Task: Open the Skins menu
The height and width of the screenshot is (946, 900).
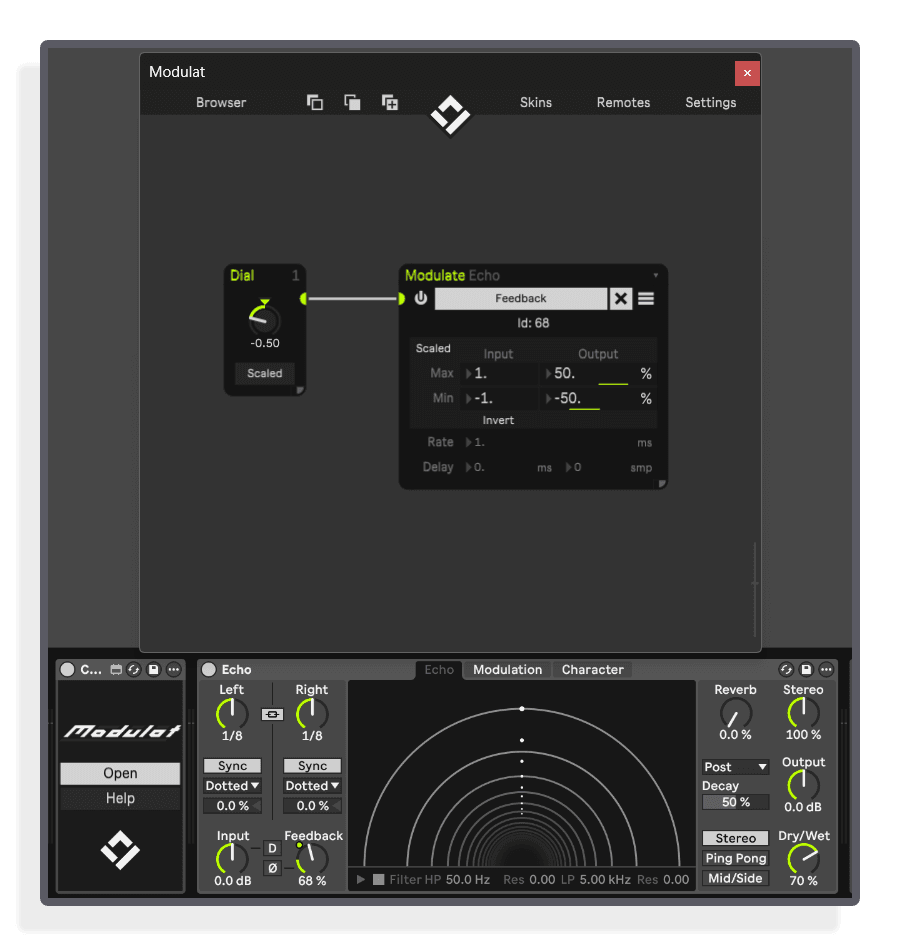Action: pyautogui.click(x=536, y=103)
